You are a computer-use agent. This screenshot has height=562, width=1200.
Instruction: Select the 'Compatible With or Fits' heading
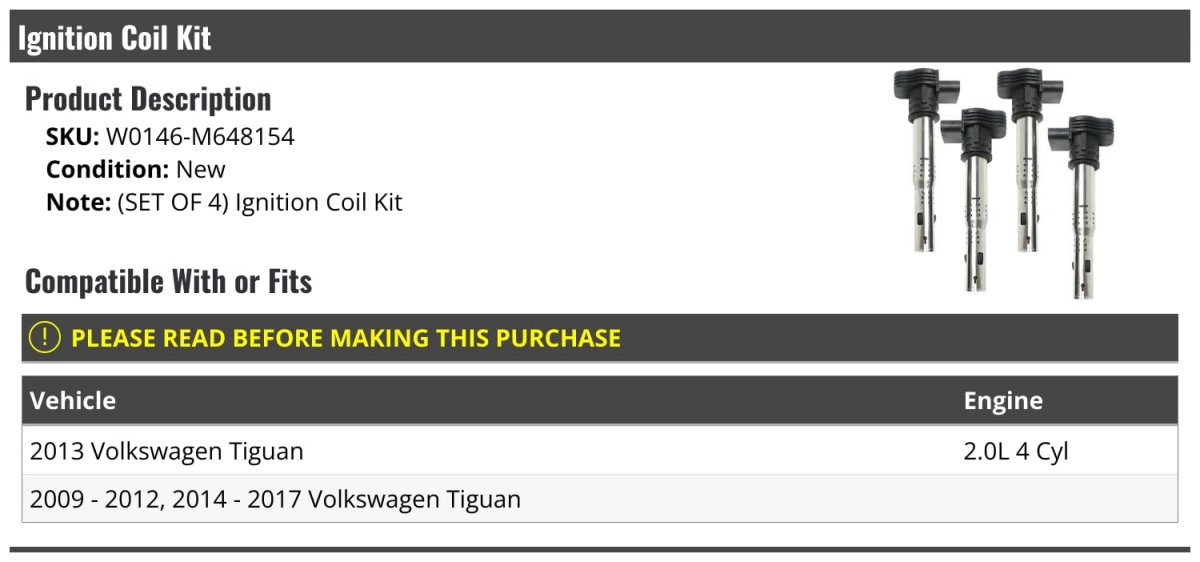pyautogui.click(x=168, y=282)
